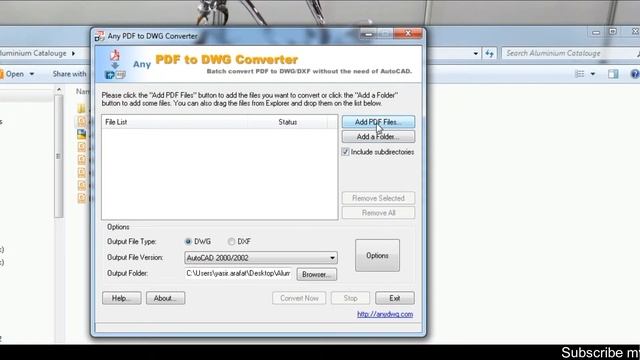Click Share with in Explorer toolbar
Image resolution: width=640 pixels, height=360 pixels.
[69, 74]
